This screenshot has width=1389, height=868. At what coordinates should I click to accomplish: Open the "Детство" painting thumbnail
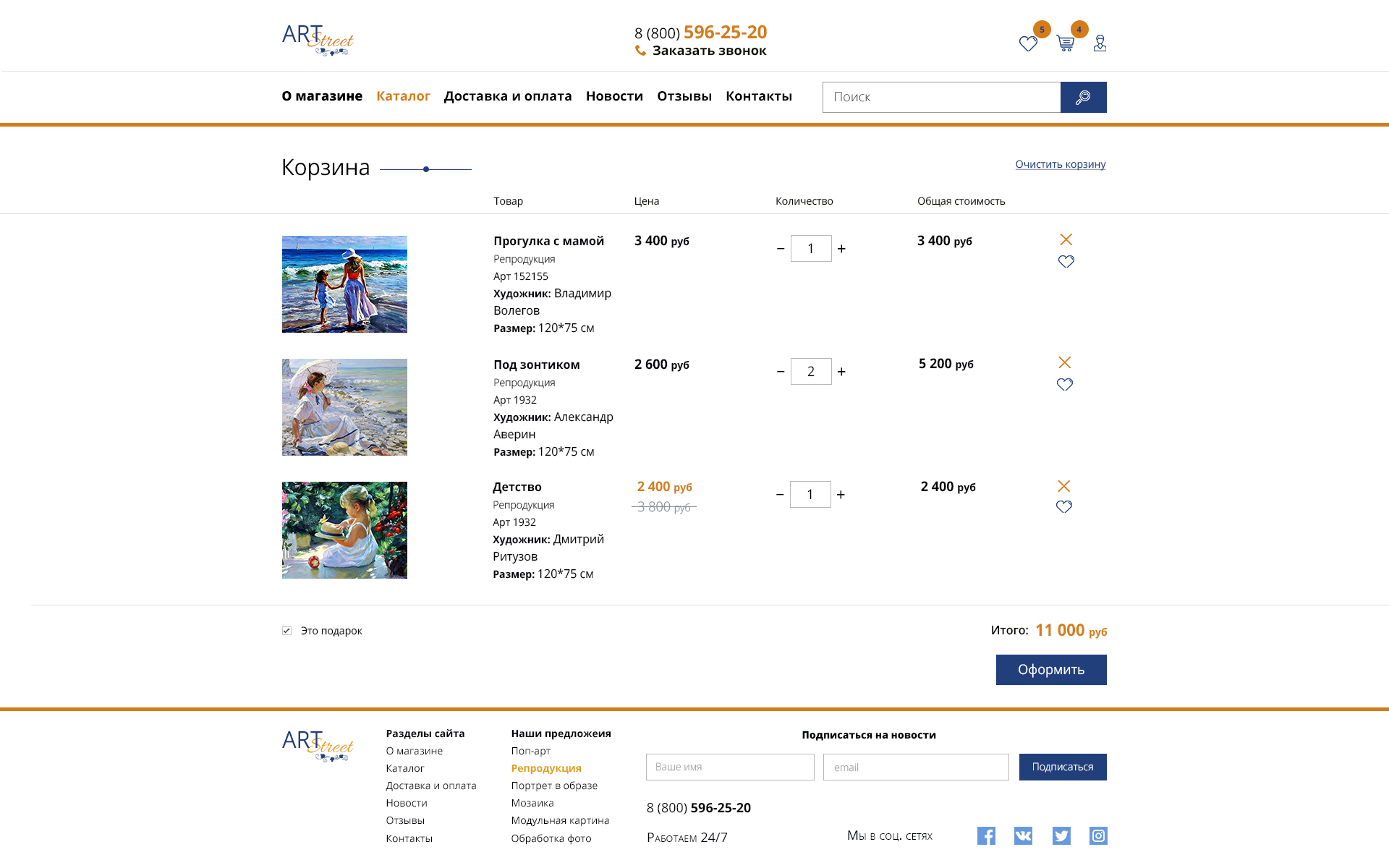tap(344, 530)
